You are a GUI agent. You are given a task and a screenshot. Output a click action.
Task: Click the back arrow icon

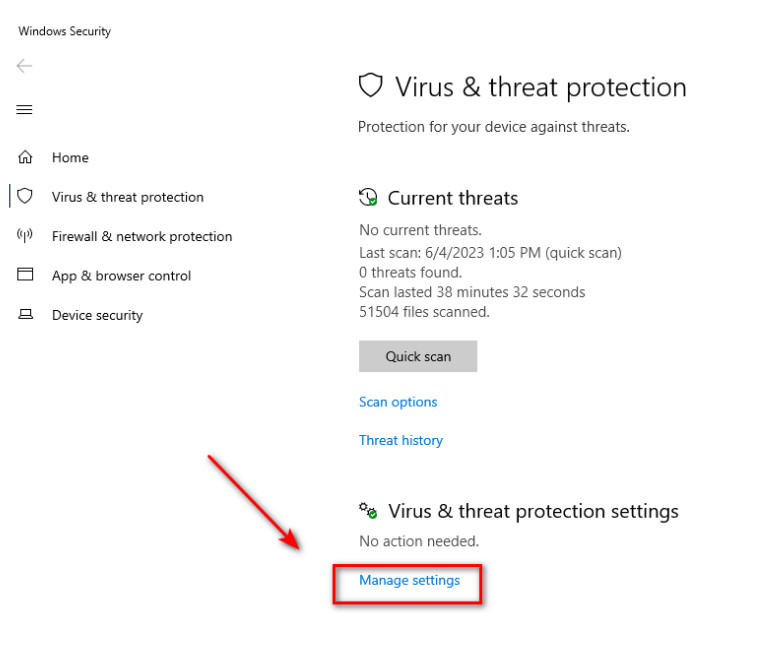pos(24,66)
